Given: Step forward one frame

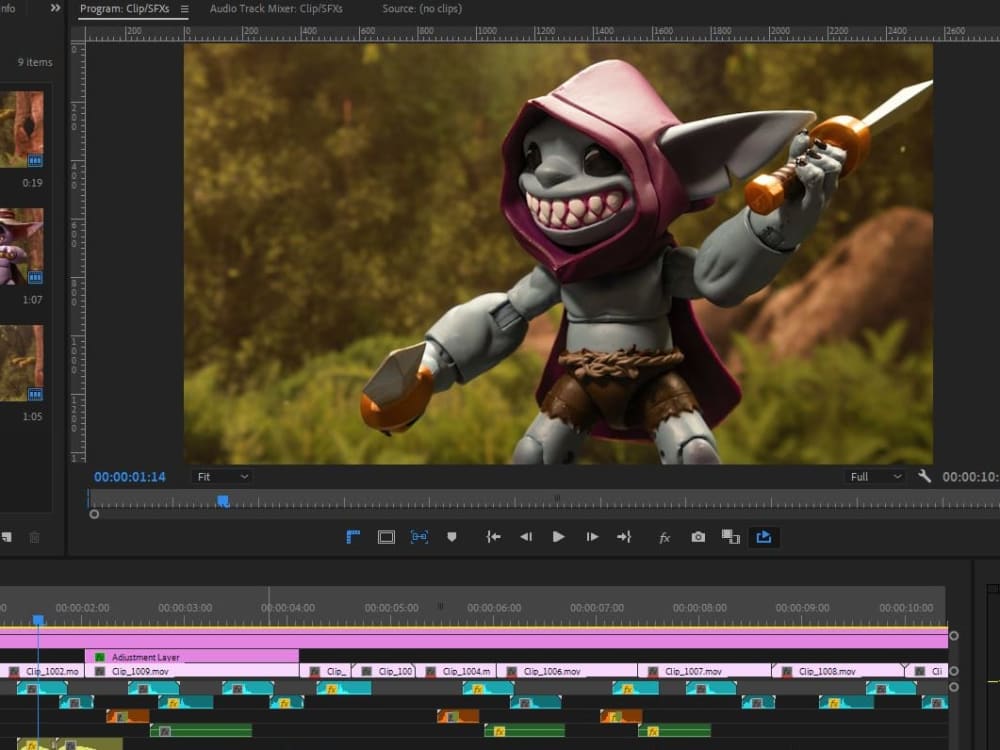Looking at the screenshot, I should coord(592,537).
